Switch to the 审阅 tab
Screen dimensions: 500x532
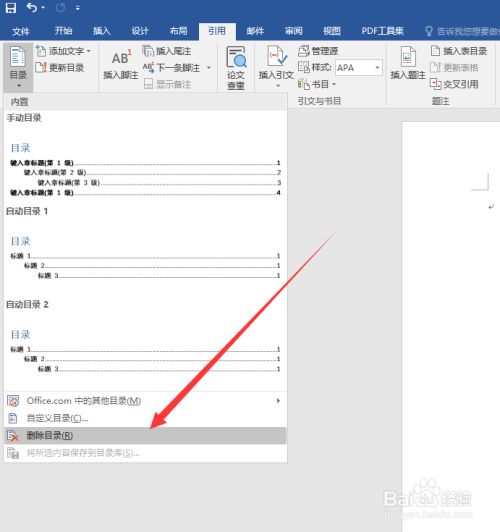pyautogui.click(x=293, y=31)
